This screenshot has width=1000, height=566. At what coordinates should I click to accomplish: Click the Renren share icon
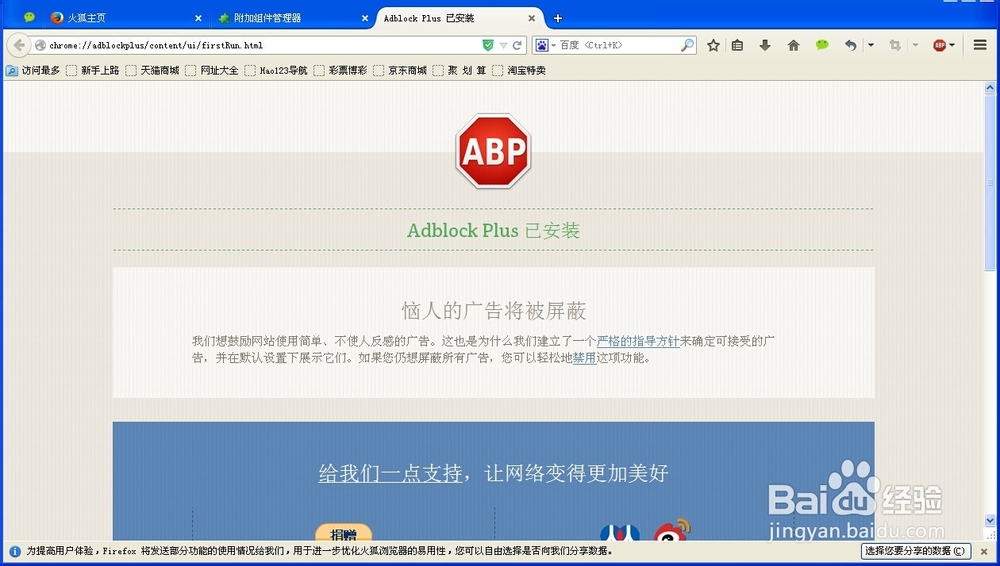pyautogui.click(x=620, y=533)
